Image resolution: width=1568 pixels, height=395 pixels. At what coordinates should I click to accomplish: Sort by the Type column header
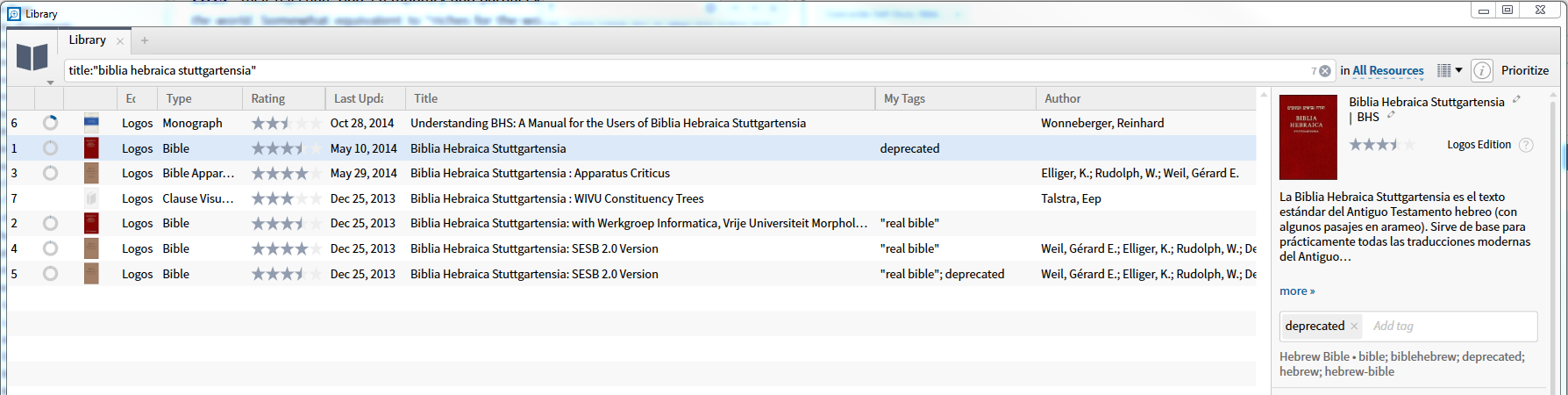[x=199, y=98]
